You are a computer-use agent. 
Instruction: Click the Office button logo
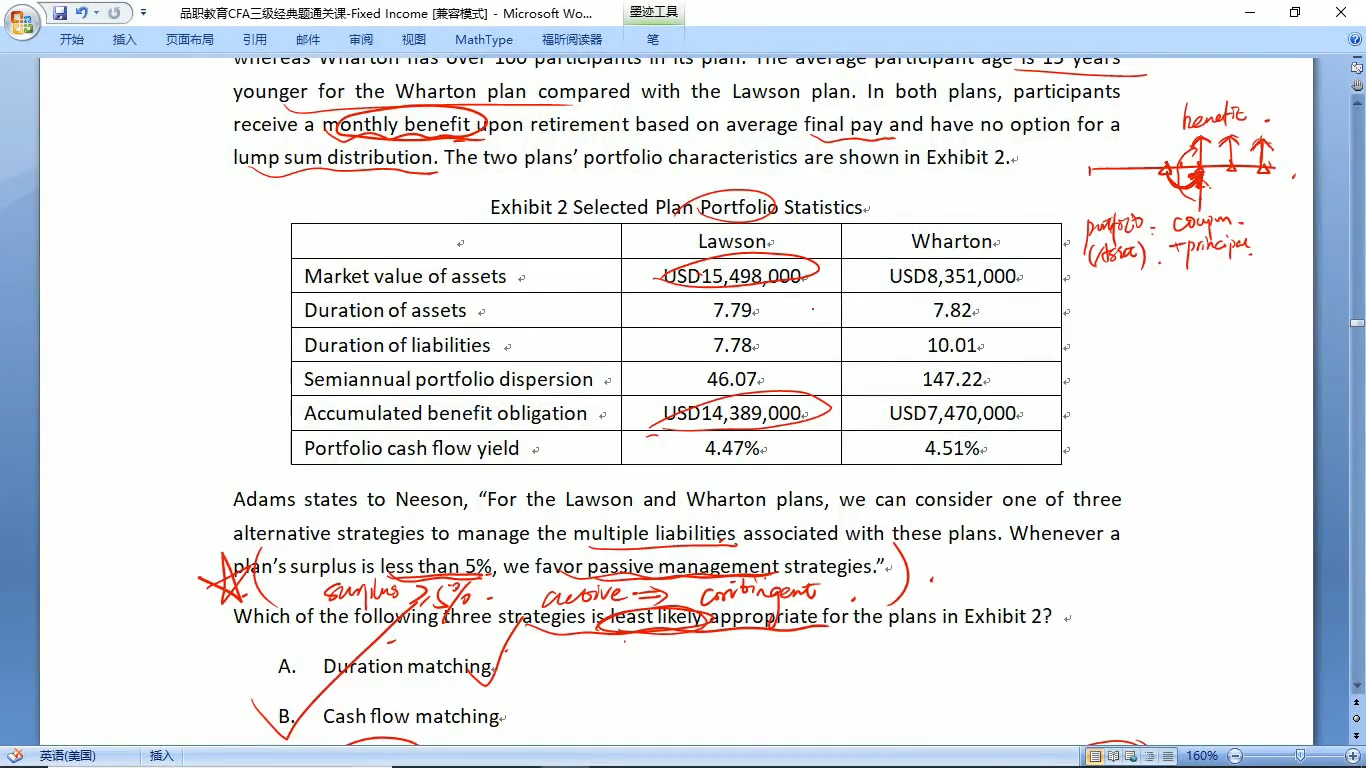pos(21,20)
